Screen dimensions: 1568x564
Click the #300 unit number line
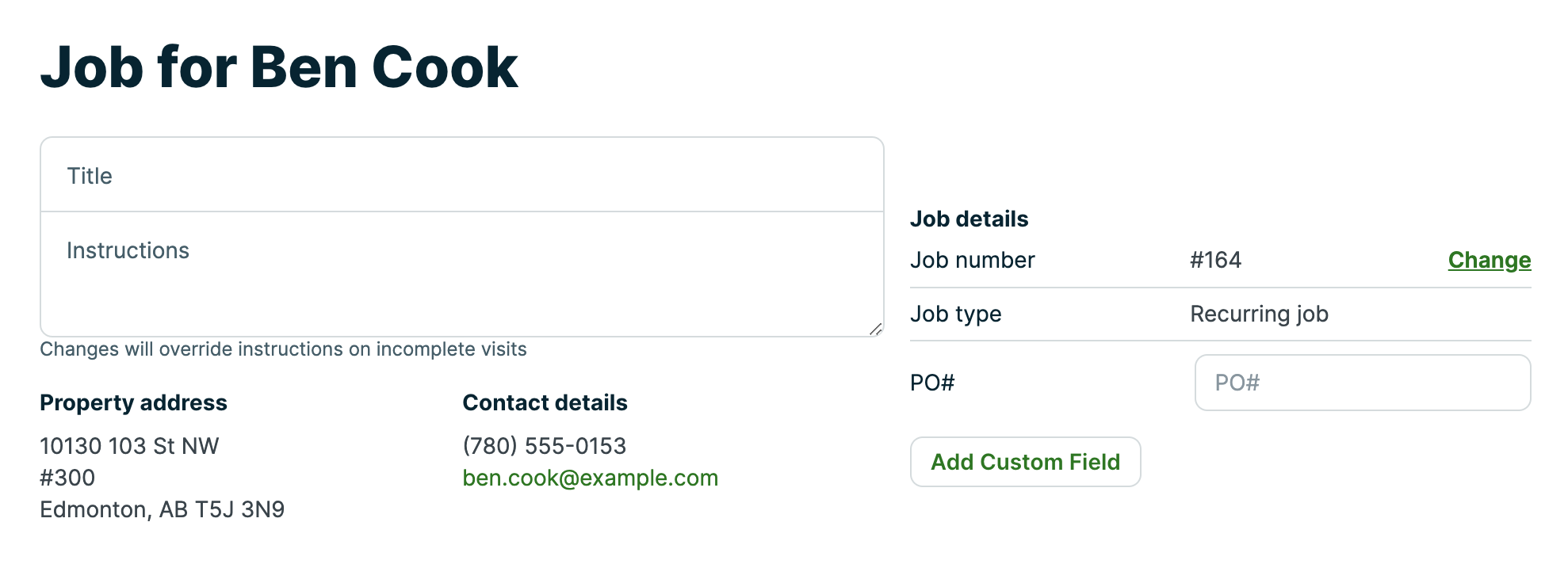(x=67, y=478)
